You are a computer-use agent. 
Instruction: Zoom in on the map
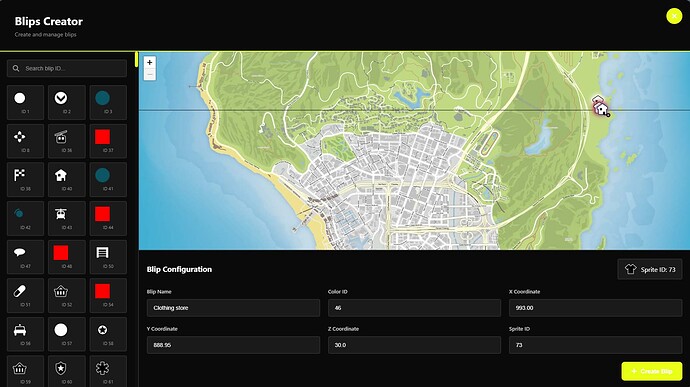click(x=150, y=63)
